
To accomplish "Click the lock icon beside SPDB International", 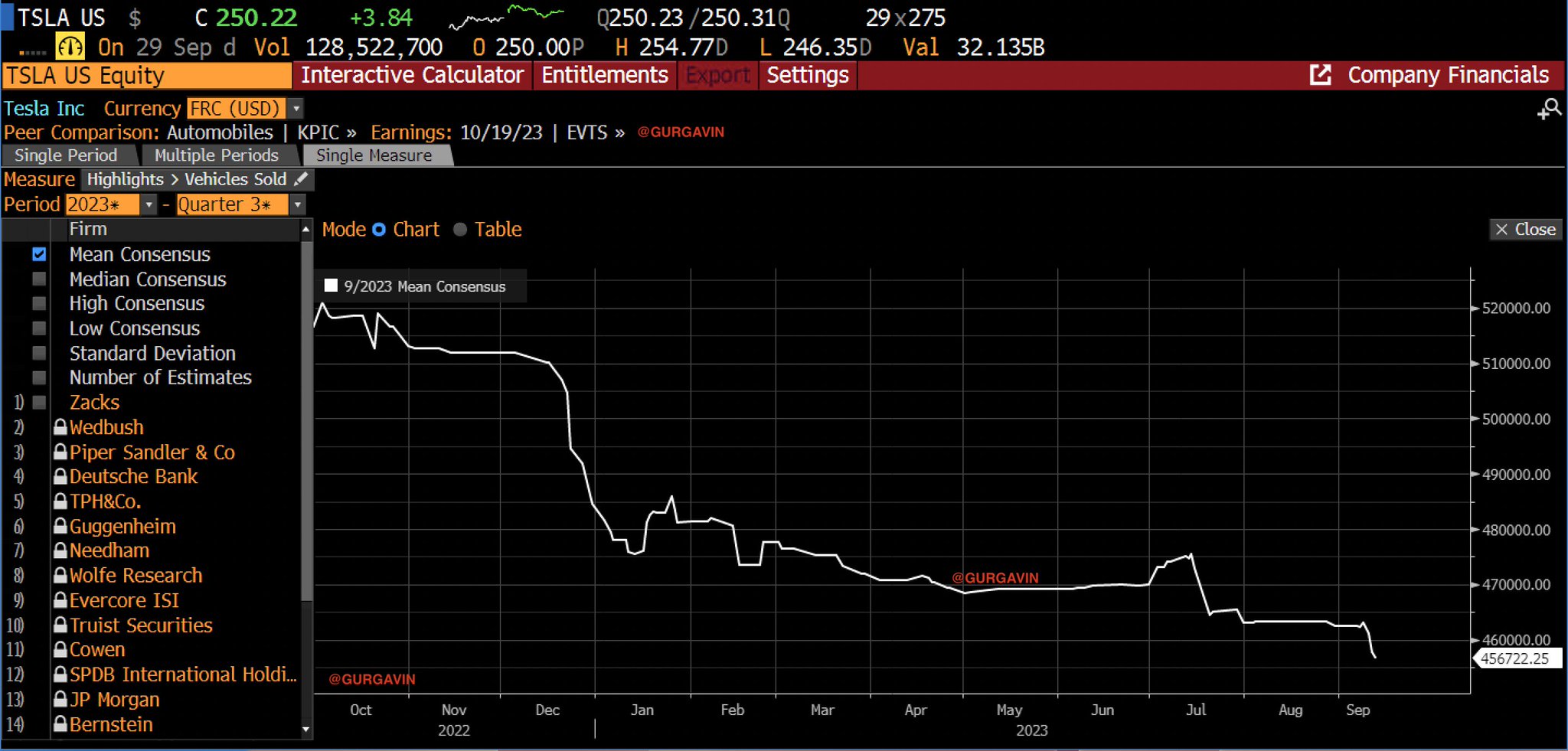I will (60, 674).
